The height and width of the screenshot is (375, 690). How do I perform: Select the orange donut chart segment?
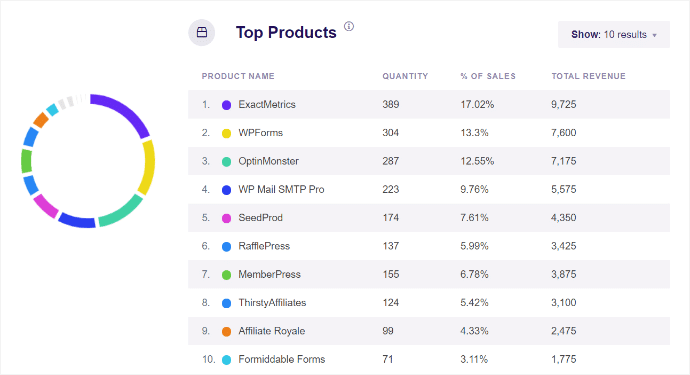pos(40,119)
